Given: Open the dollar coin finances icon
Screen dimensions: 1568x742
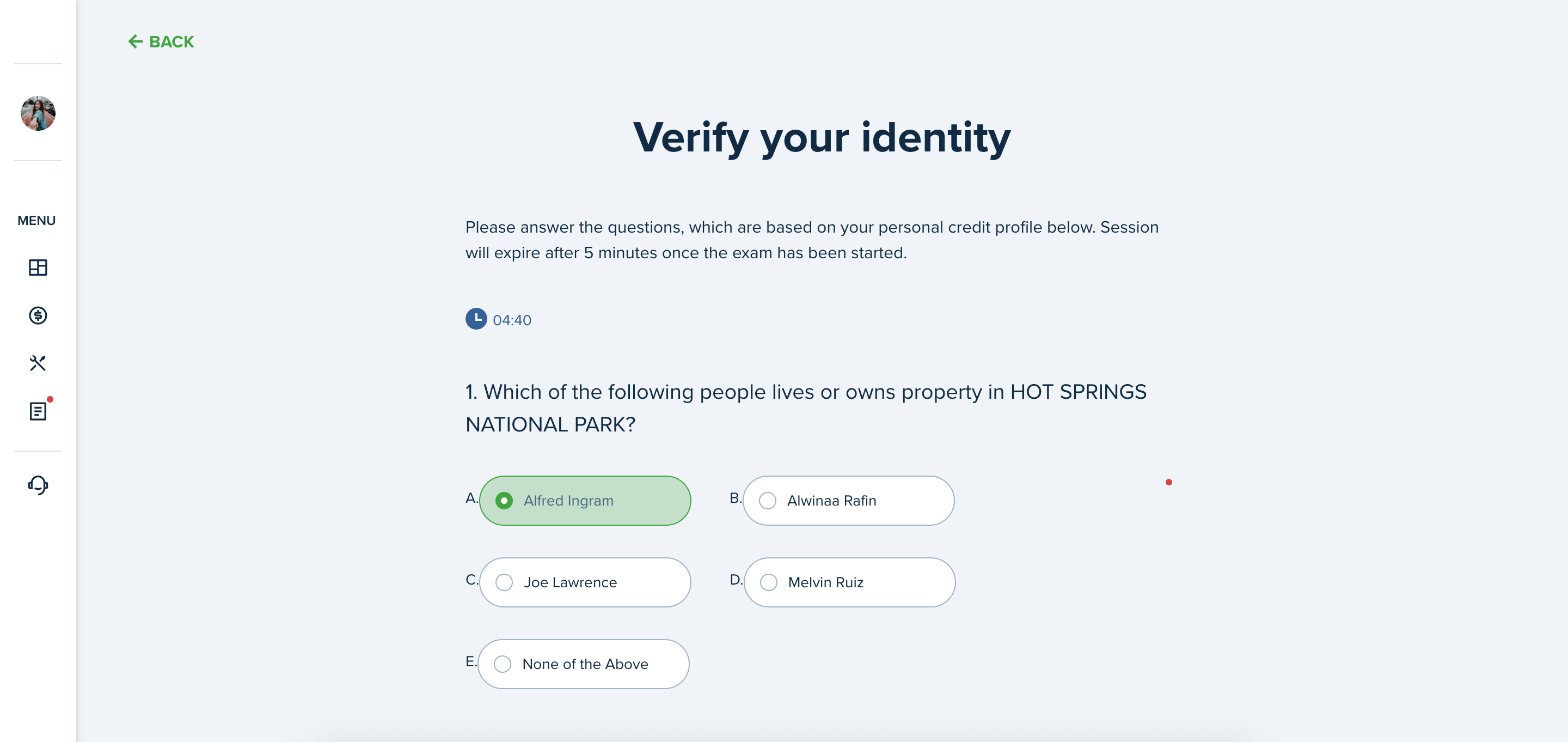Looking at the screenshot, I should coord(38,315).
